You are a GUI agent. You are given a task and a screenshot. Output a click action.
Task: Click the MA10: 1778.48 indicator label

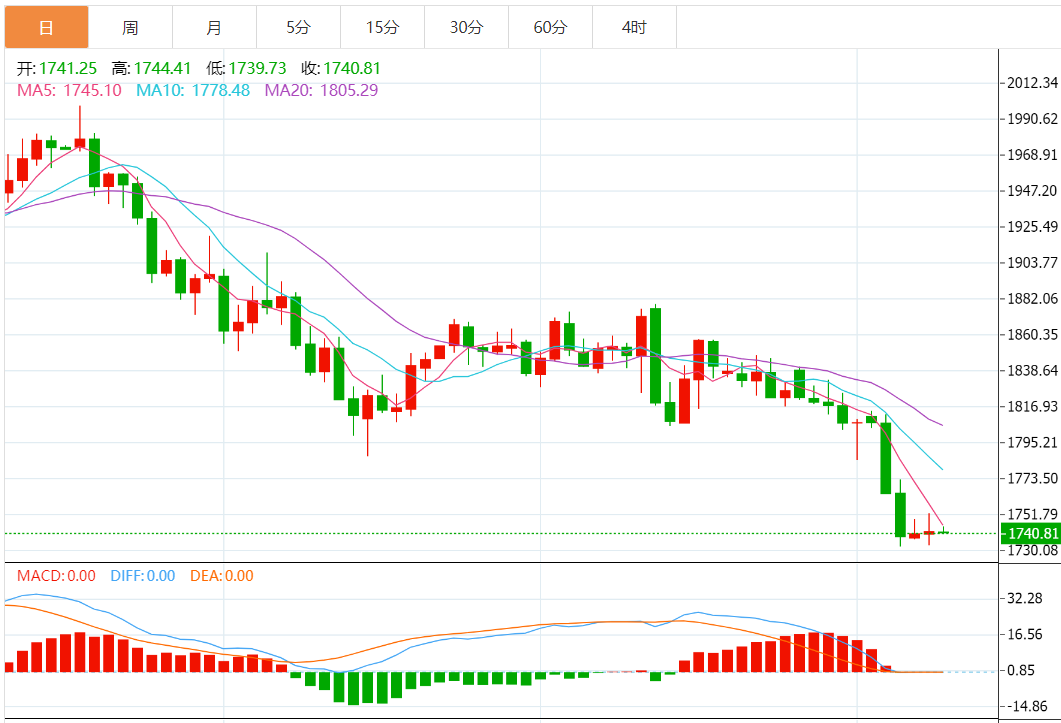tap(193, 90)
